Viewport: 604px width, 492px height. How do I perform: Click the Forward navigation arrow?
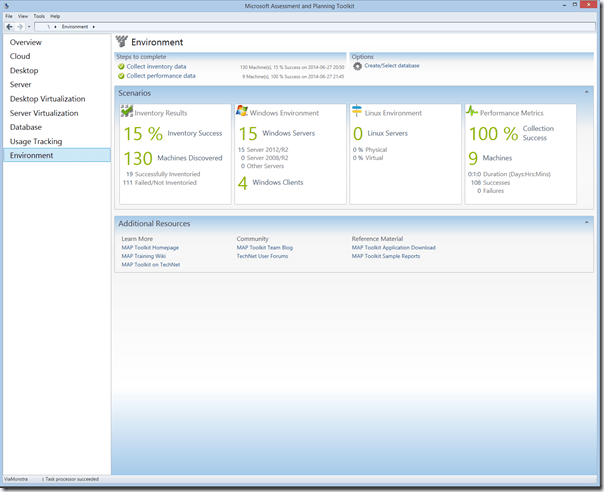(x=21, y=27)
